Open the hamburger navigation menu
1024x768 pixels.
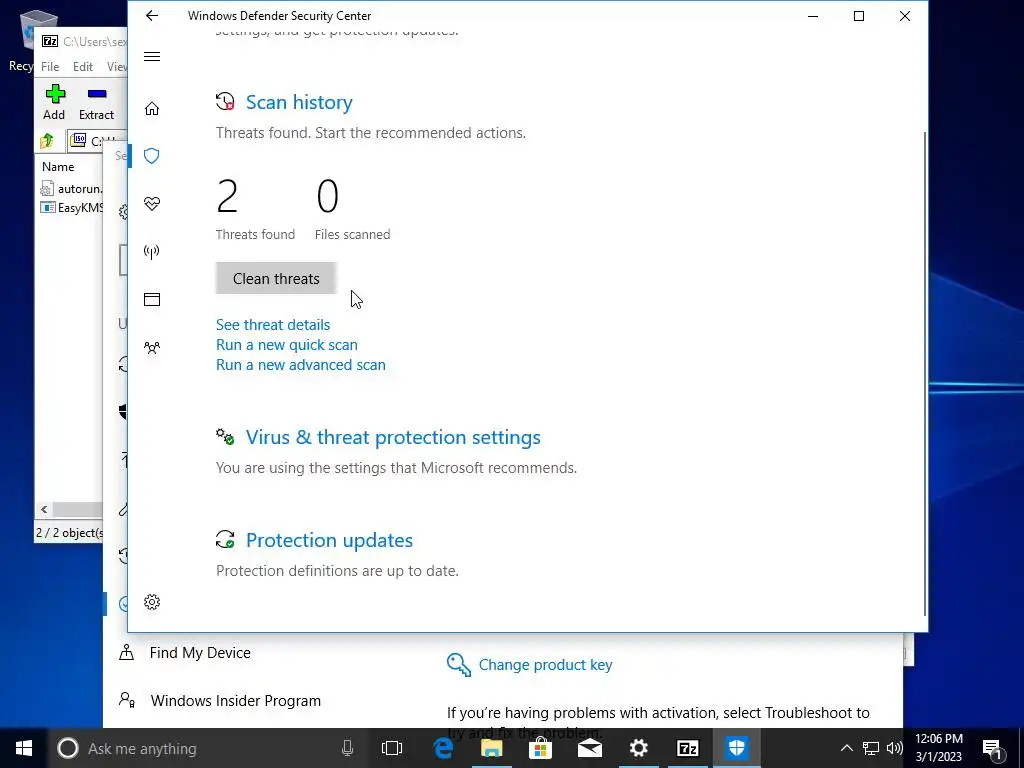pos(152,56)
